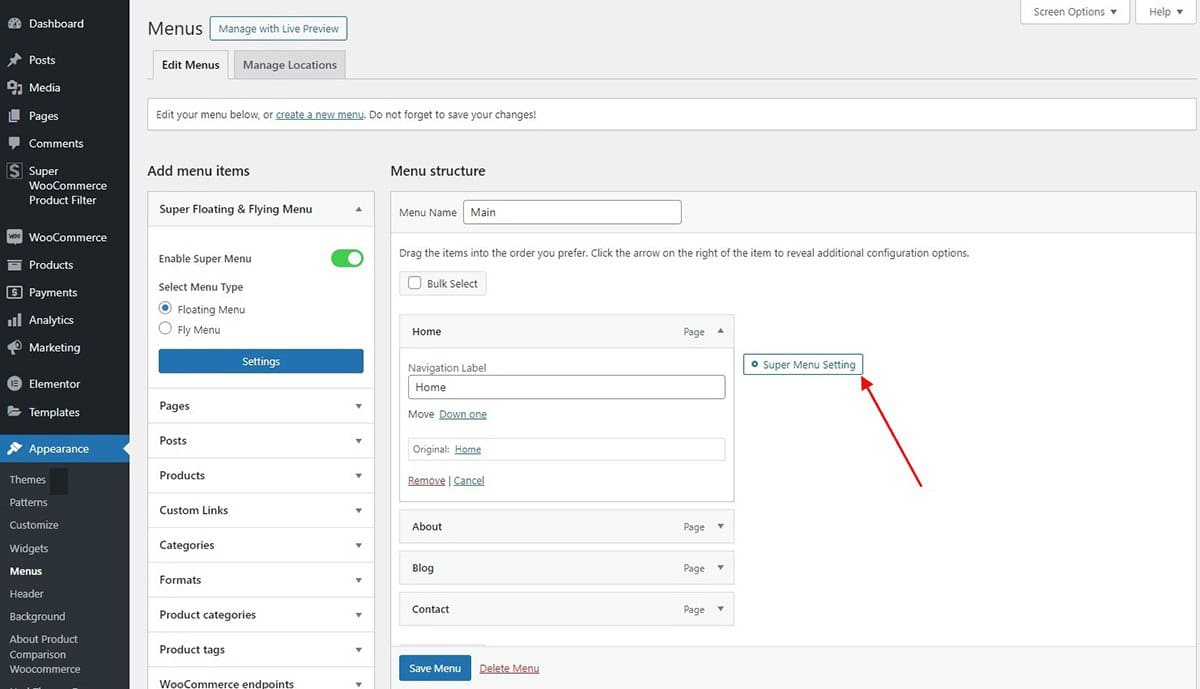Viewport: 1200px width, 689px height.
Task: Open the Help dropdown tab
Action: [x=1166, y=12]
